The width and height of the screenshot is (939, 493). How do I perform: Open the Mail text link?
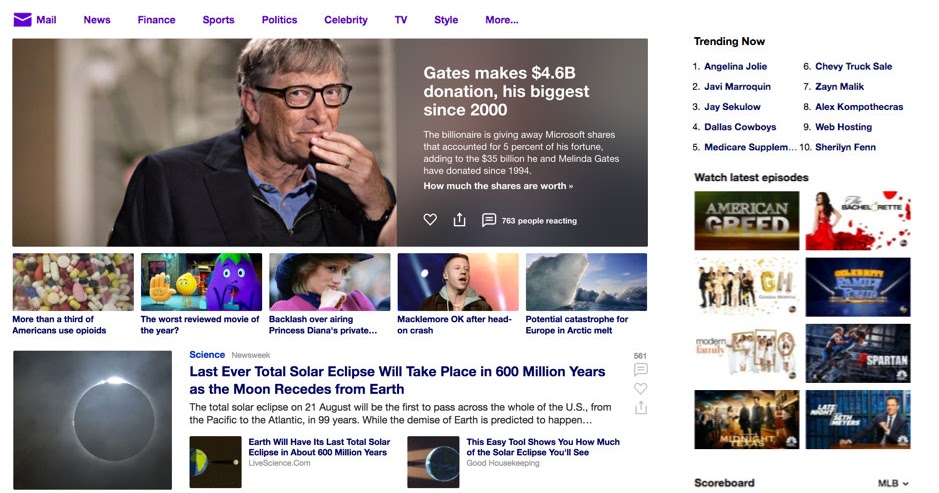46,20
